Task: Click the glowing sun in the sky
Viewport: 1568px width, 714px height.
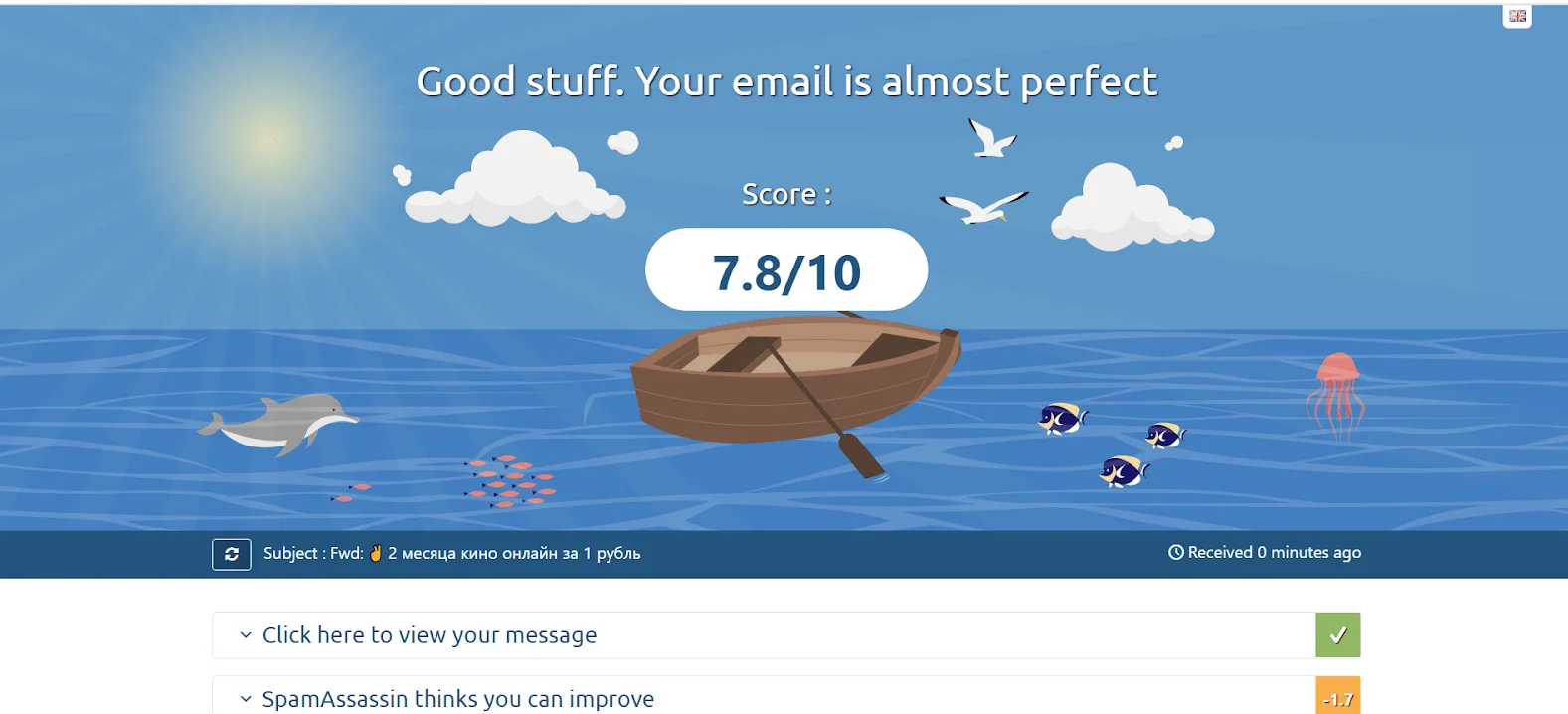Action: [268, 139]
